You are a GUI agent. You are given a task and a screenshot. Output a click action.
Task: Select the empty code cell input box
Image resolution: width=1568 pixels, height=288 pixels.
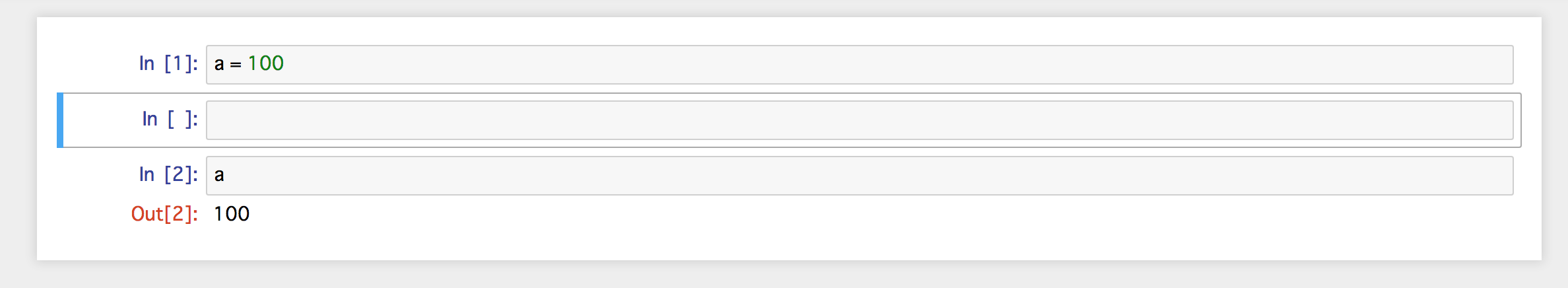pos(859,120)
